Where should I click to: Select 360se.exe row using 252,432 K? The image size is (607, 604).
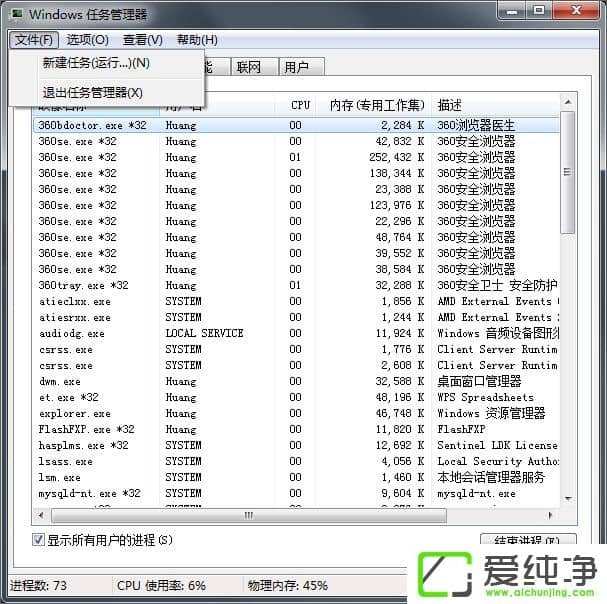coord(297,158)
